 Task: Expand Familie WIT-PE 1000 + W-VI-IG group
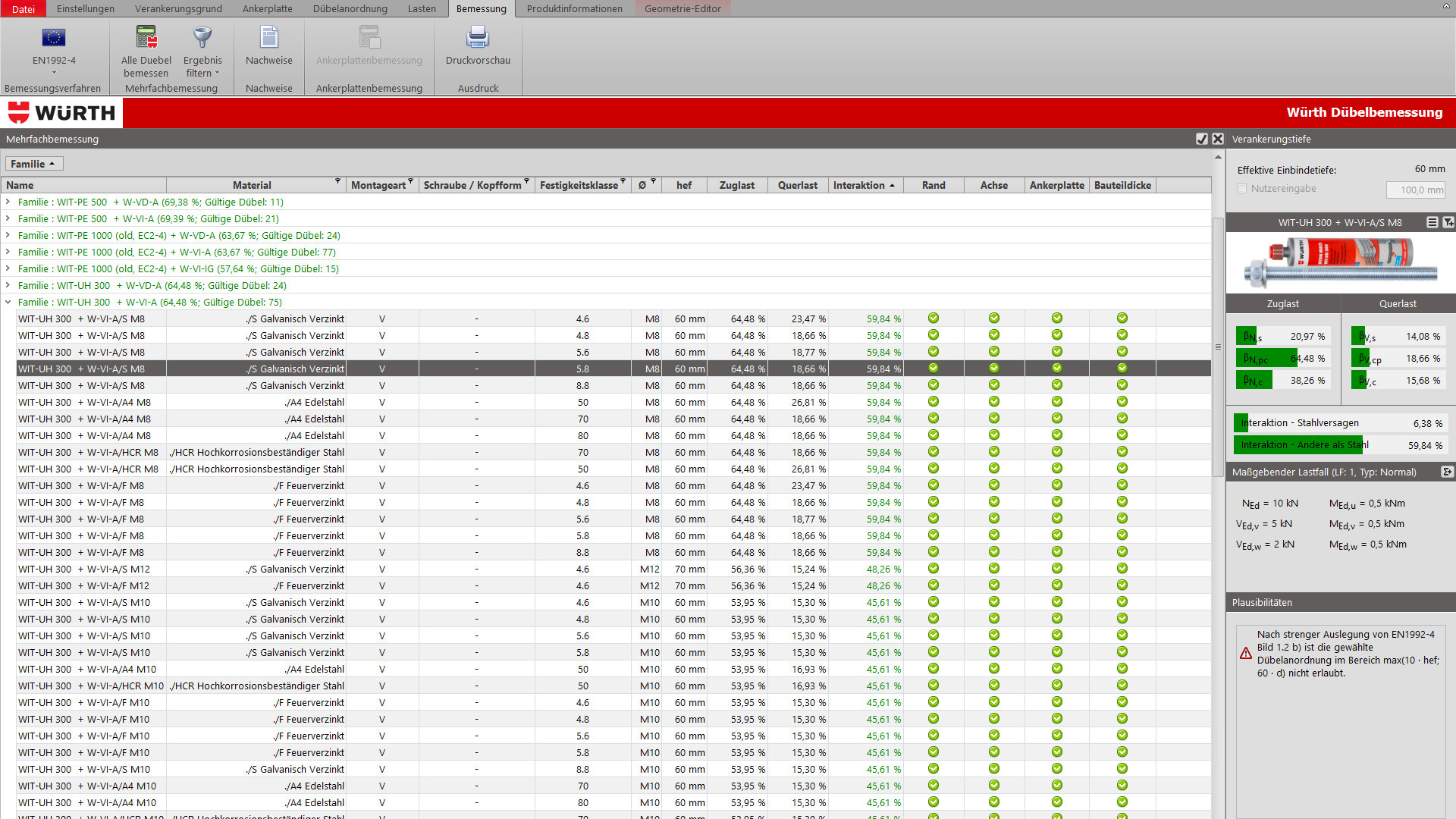tap(8, 268)
